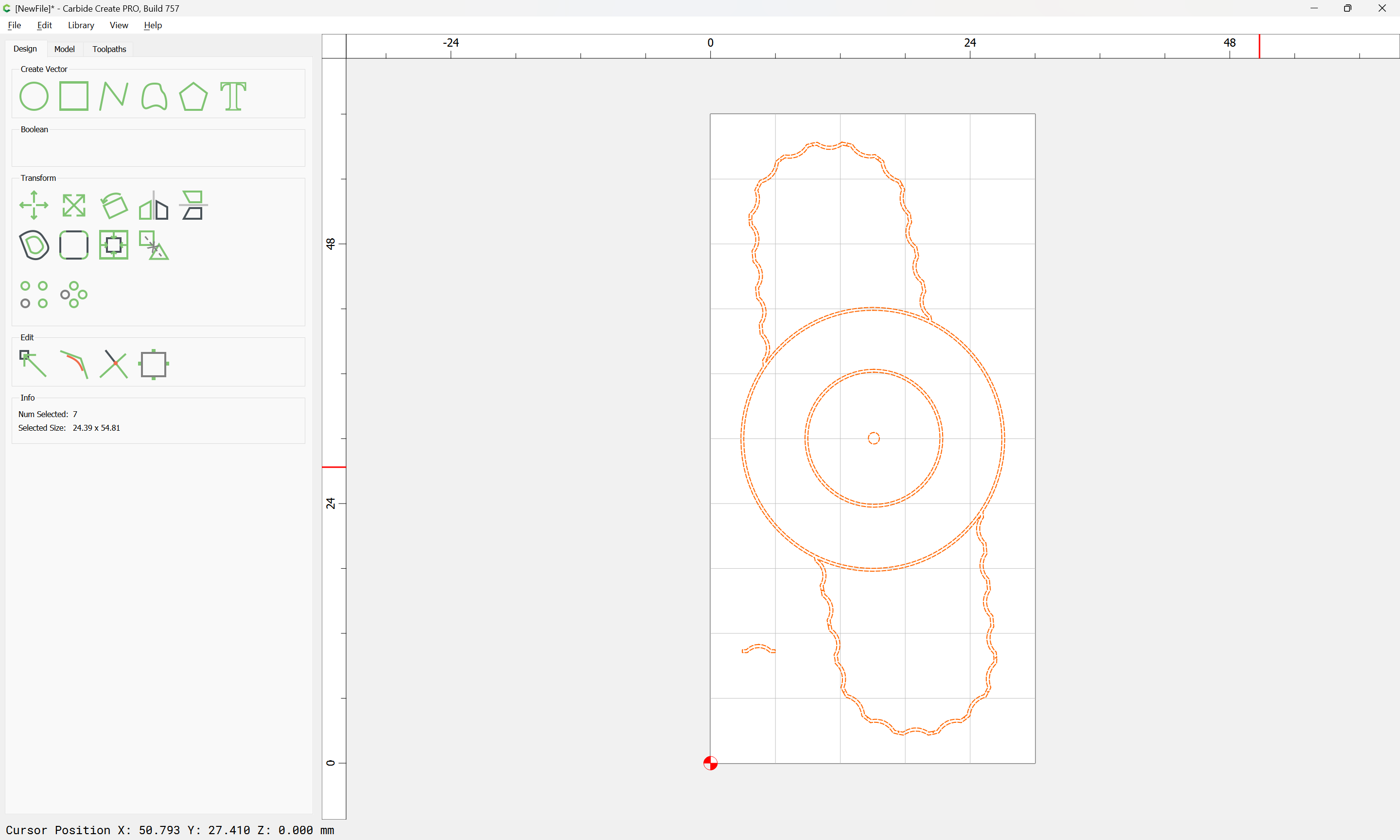Viewport: 1400px width, 840px height.
Task: Click the lower wavy band outline
Action: click(x=915, y=731)
